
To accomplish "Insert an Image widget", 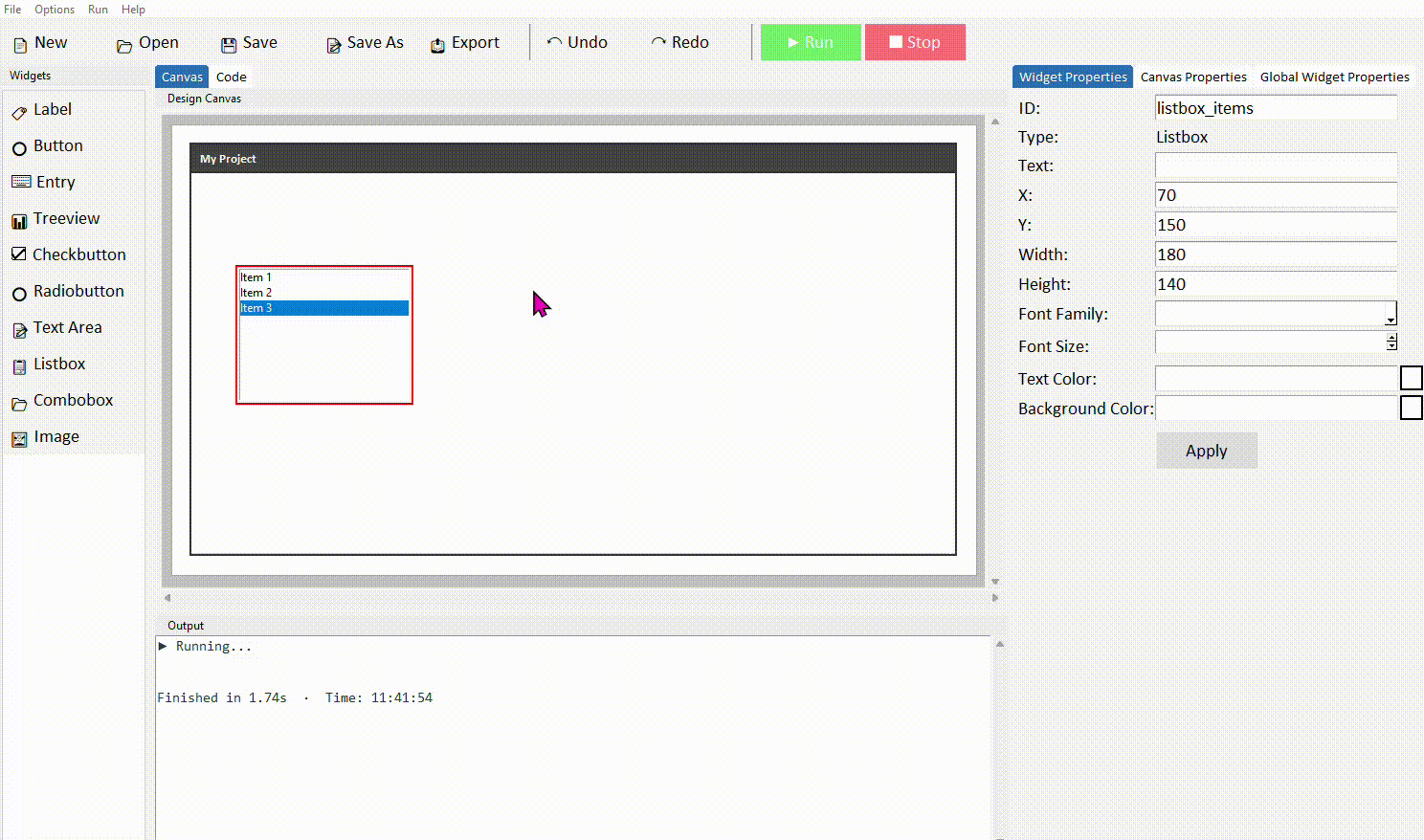I will click(x=55, y=436).
